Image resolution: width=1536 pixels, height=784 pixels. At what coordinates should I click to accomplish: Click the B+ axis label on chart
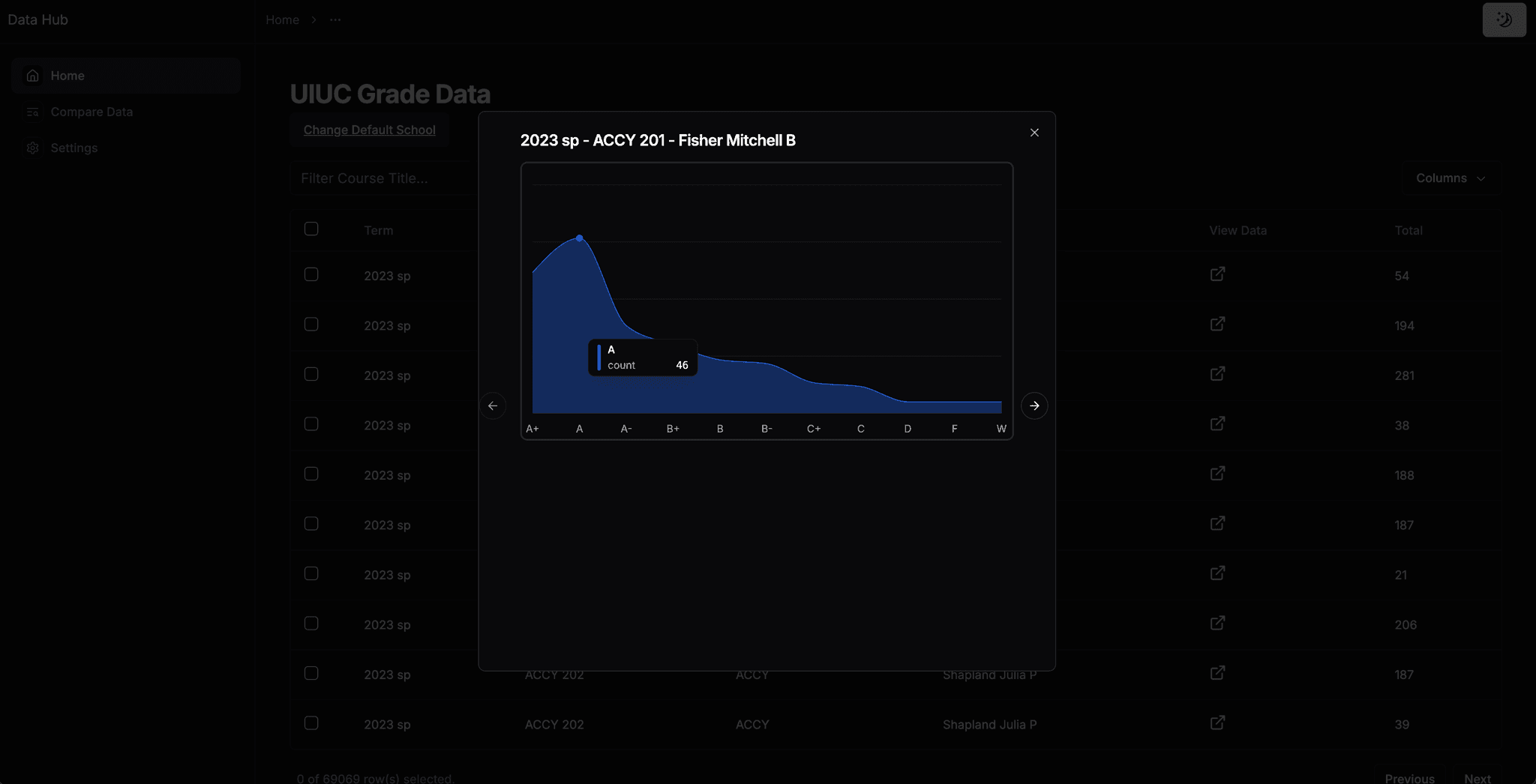point(673,429)
